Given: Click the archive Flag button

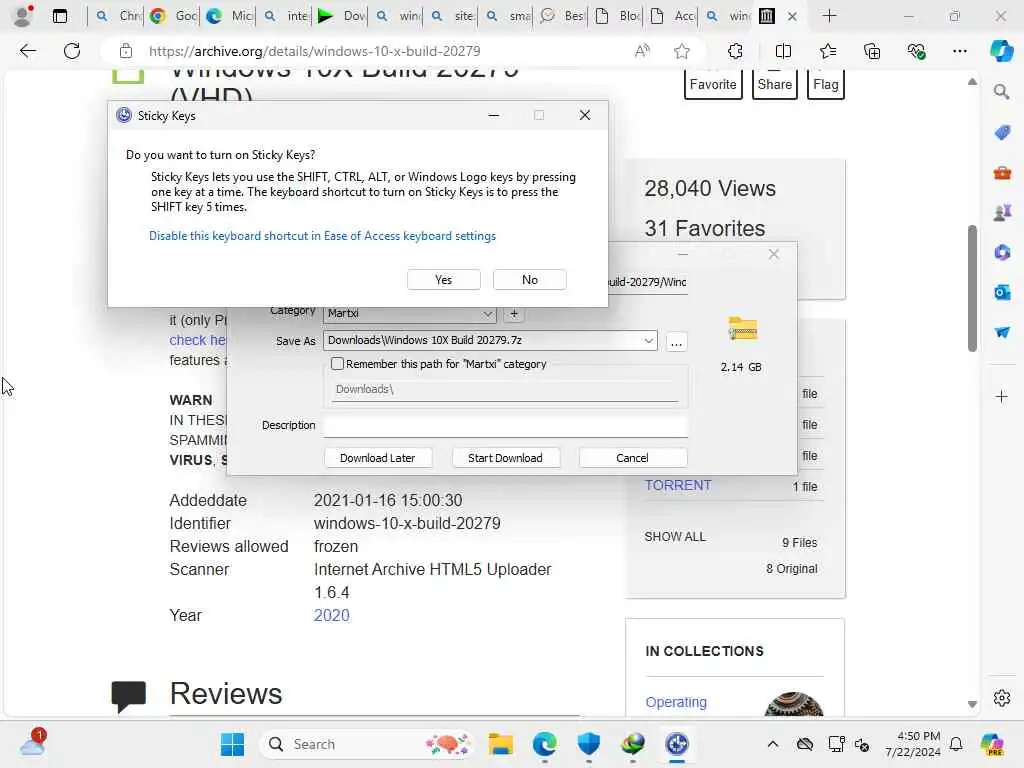Looking at the screenshot, I should [825, 84].
